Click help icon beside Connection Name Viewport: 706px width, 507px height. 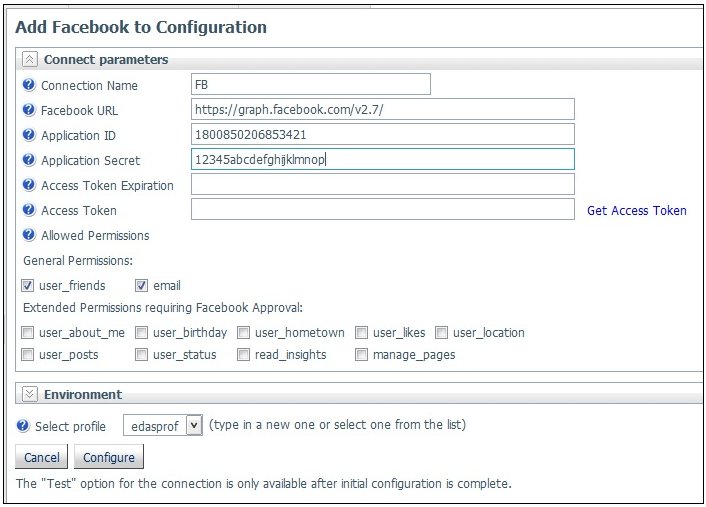point(29,85)
